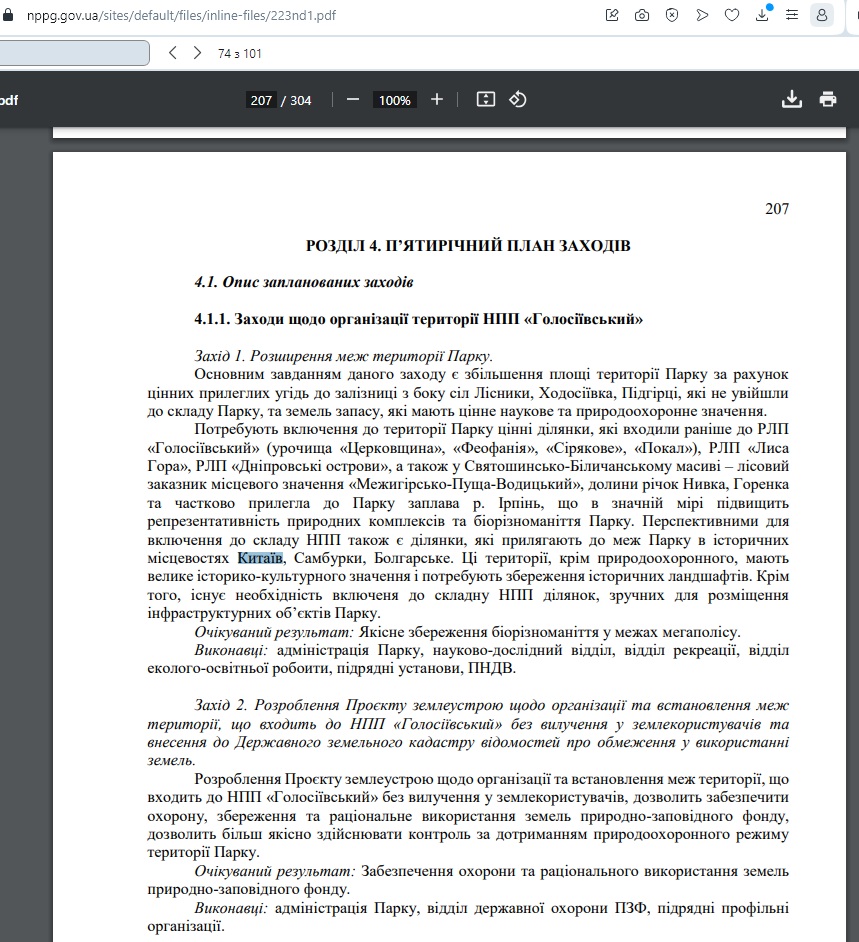Download the PDF file from the viewer toolbar
Viewport: 859px width, 942px height.
(791, 99)
